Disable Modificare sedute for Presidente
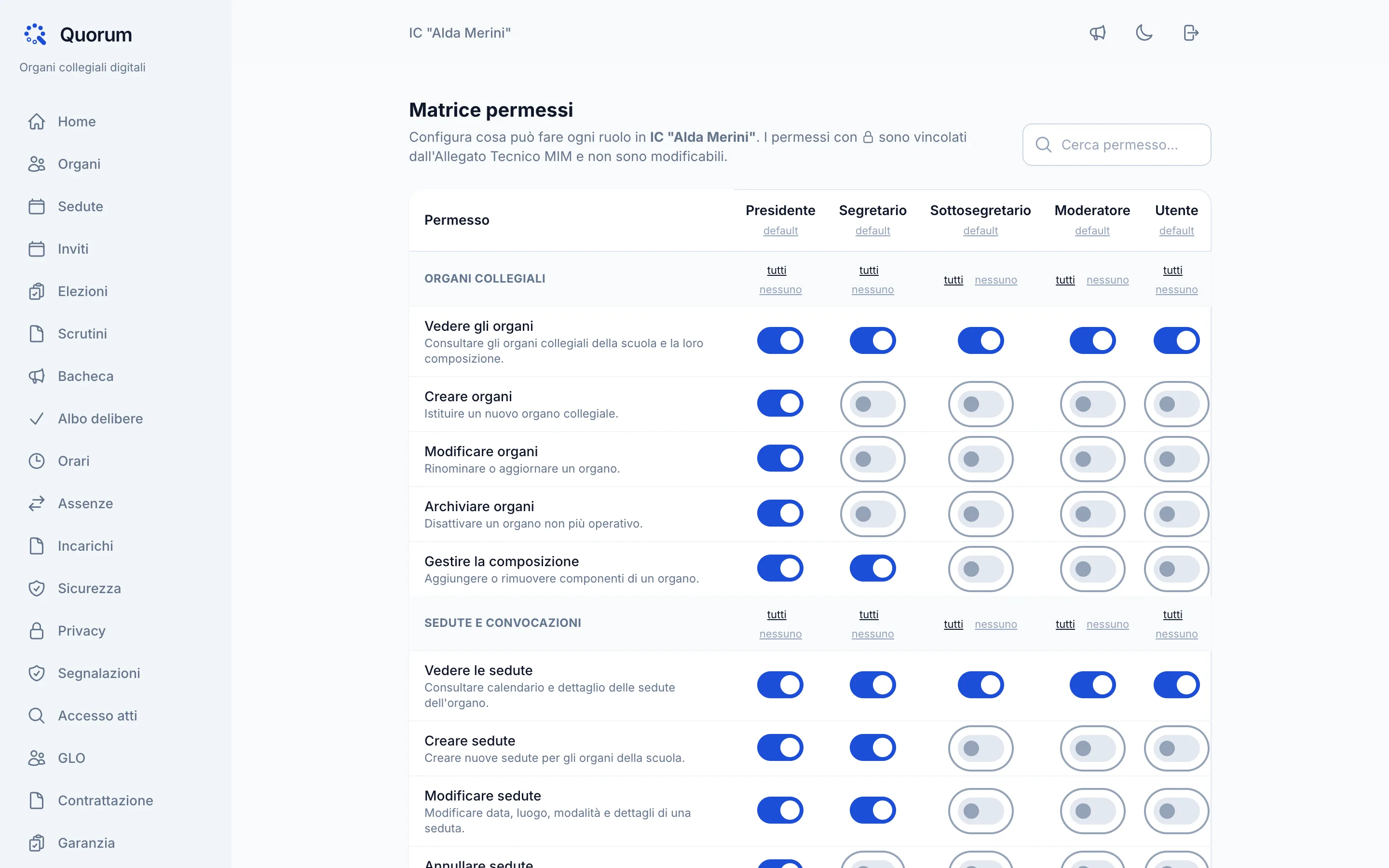 pos(780,811)
